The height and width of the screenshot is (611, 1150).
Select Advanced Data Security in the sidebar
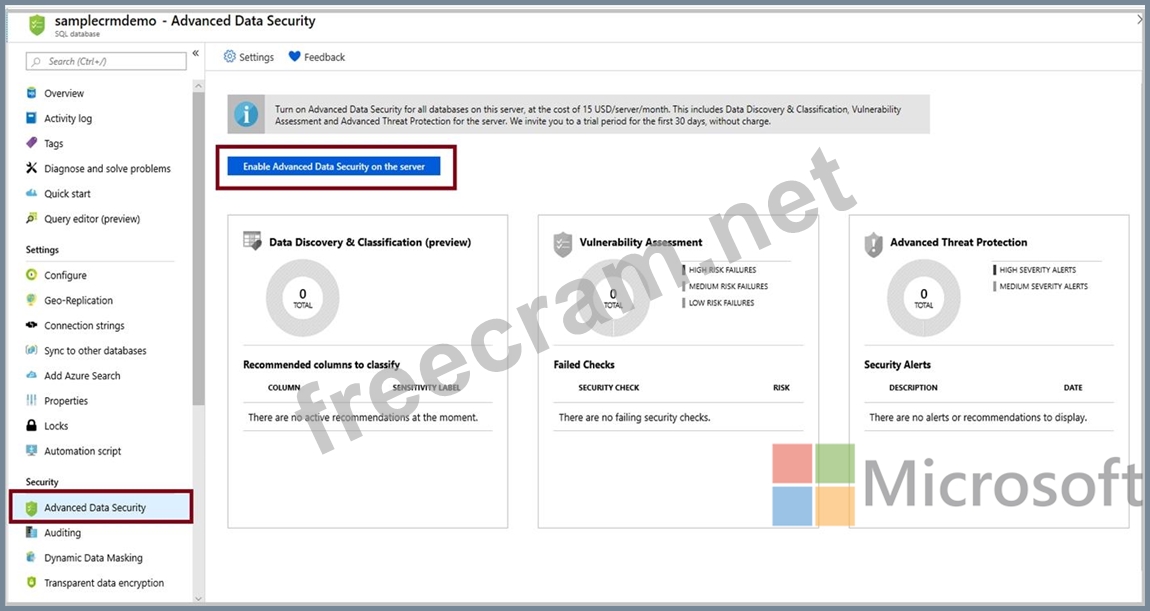coord(100,507)
